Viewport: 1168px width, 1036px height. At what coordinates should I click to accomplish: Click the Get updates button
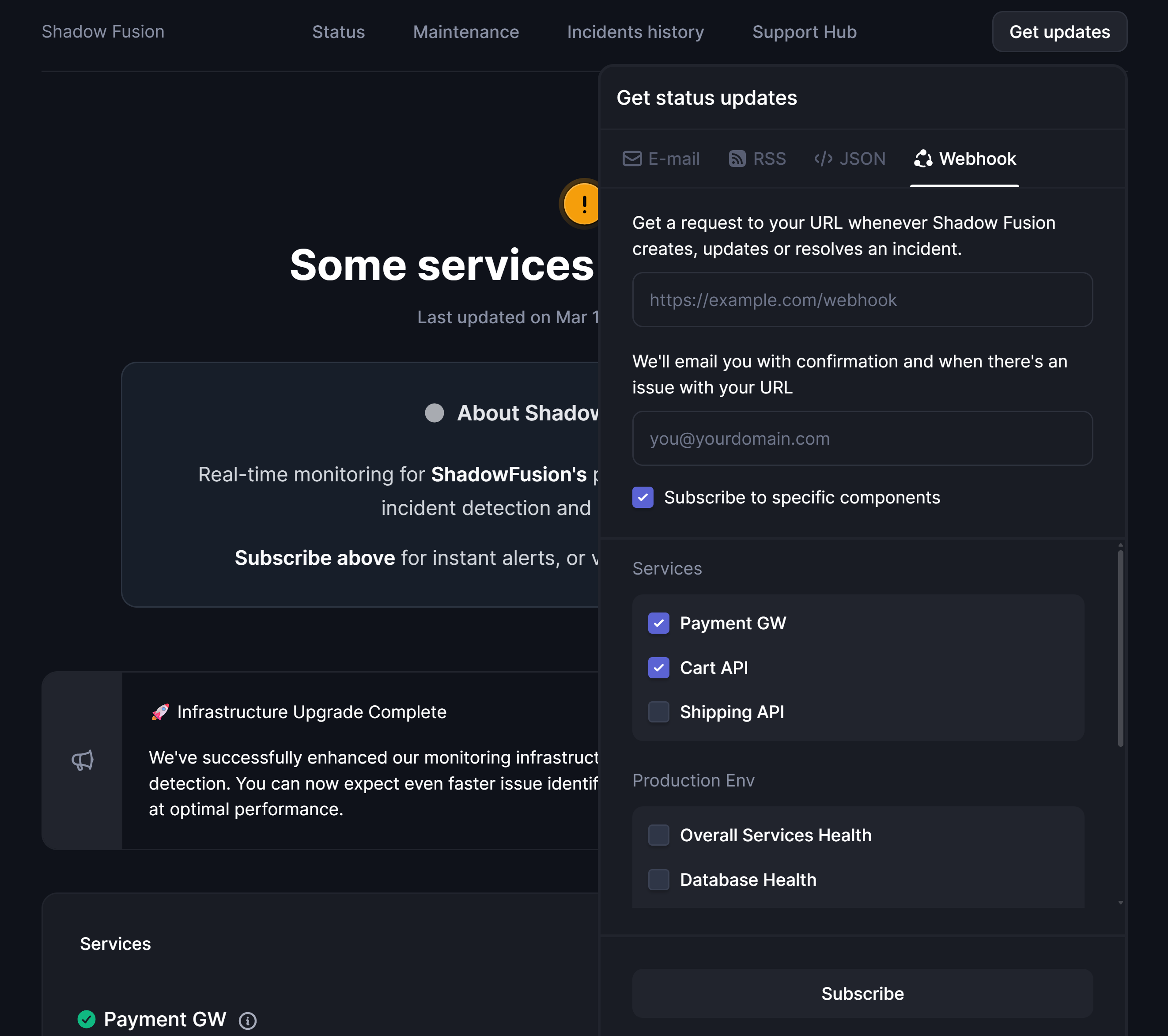tap(1059, 32)
